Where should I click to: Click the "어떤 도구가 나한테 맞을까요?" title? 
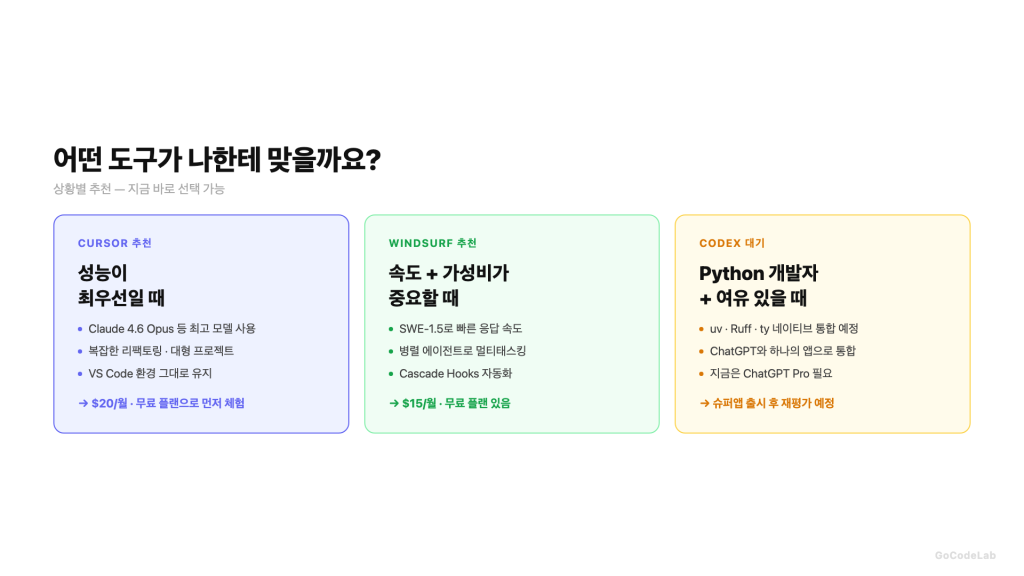pyautogui.click(x=217, y=159)
